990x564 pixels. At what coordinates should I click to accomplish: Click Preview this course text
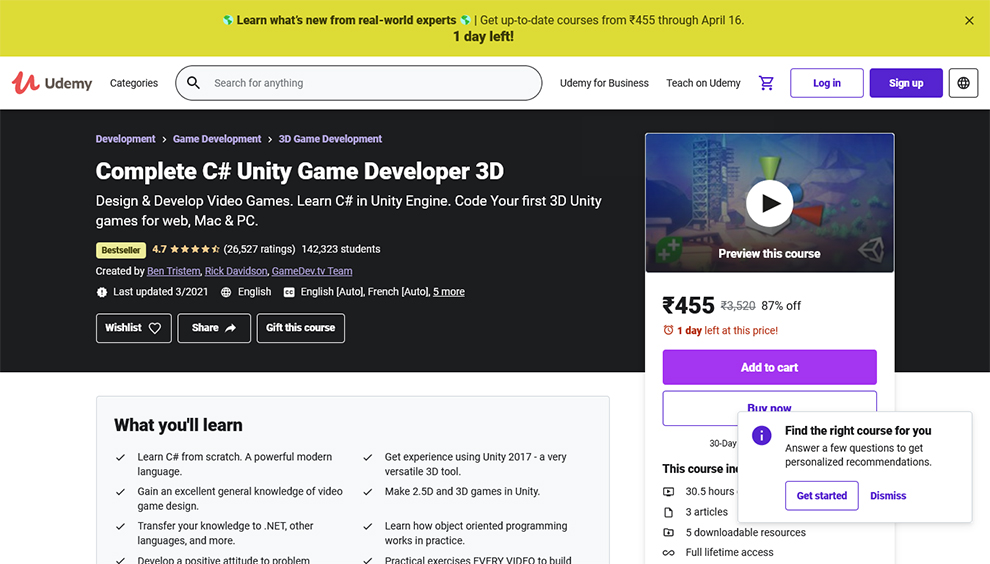769,253
